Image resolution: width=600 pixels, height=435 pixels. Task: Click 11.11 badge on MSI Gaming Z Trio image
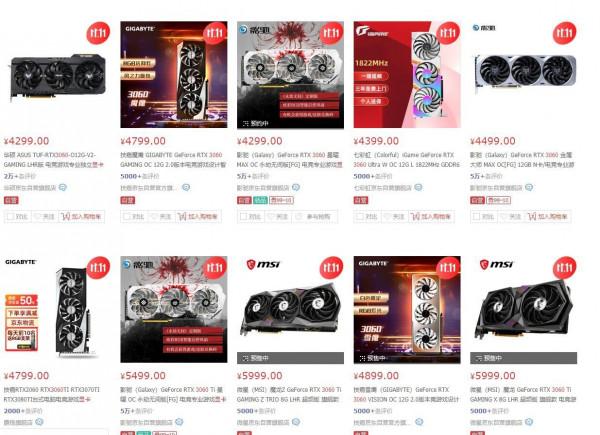click(331, 267)
